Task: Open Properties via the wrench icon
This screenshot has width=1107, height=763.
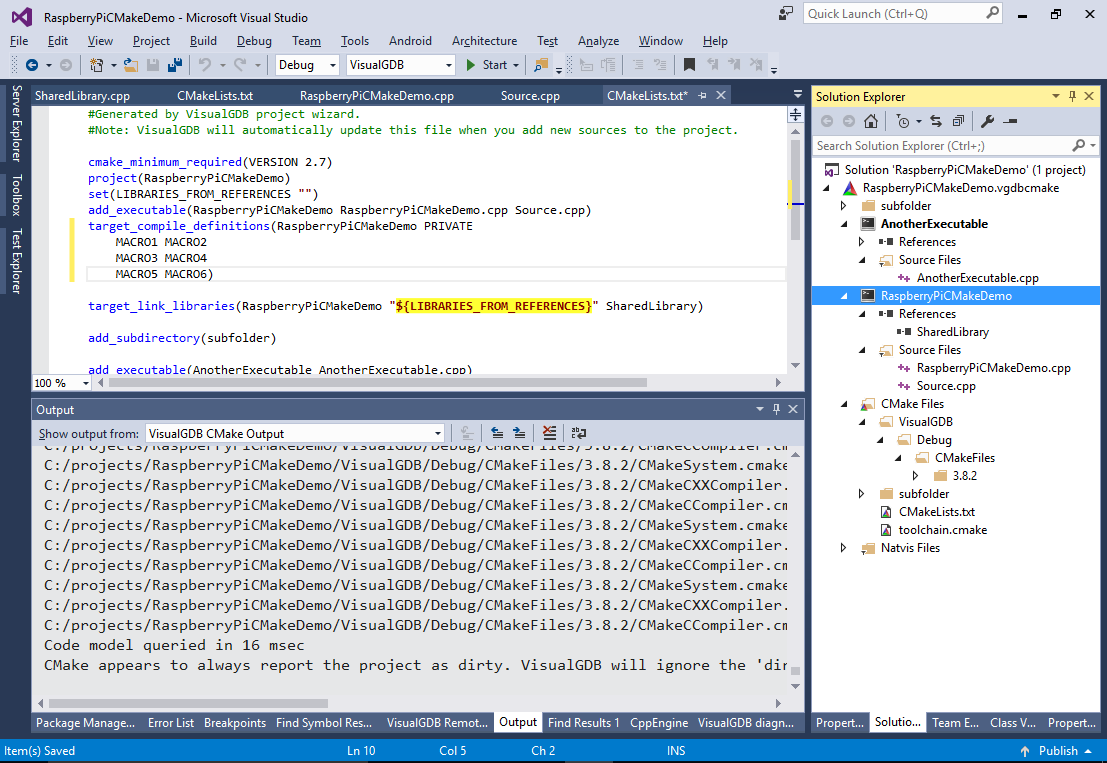Action: click(x=988, y=121)
